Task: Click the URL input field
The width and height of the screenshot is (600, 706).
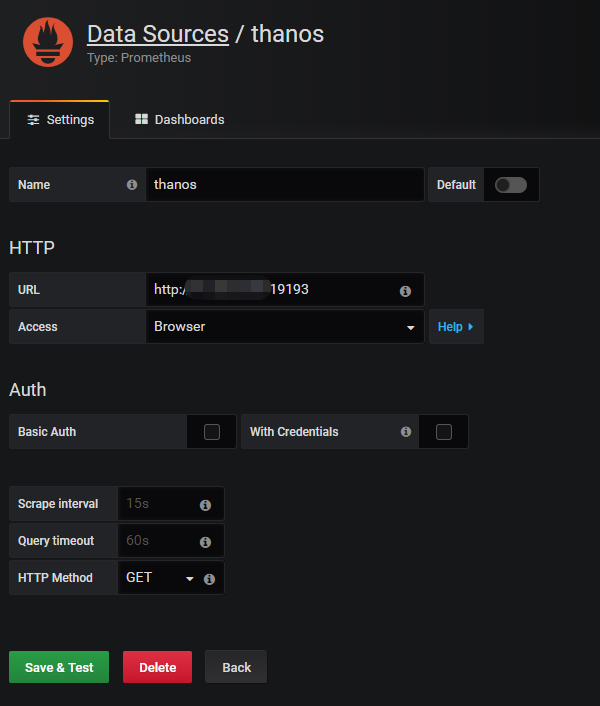Action: pos(284,290)
